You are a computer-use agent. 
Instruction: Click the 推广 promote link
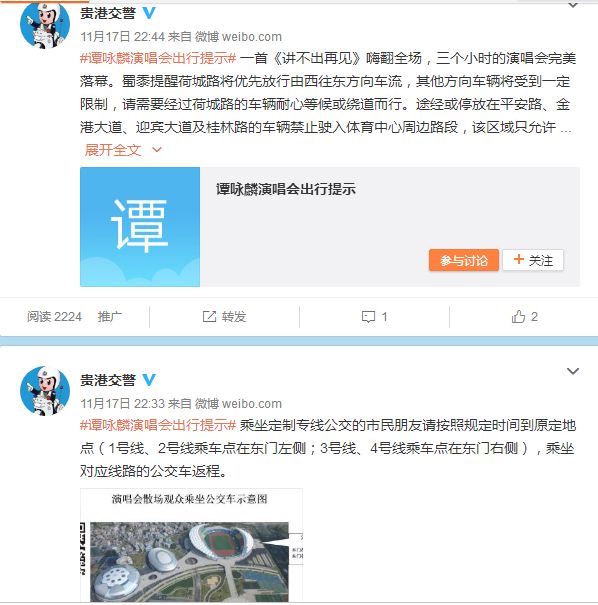110,317
